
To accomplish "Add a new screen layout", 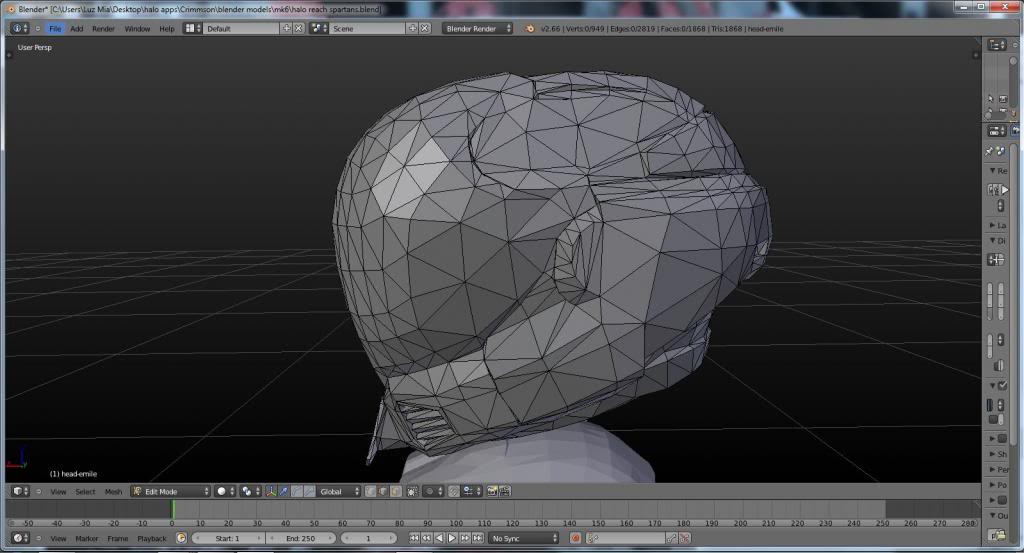I will 286,29.
